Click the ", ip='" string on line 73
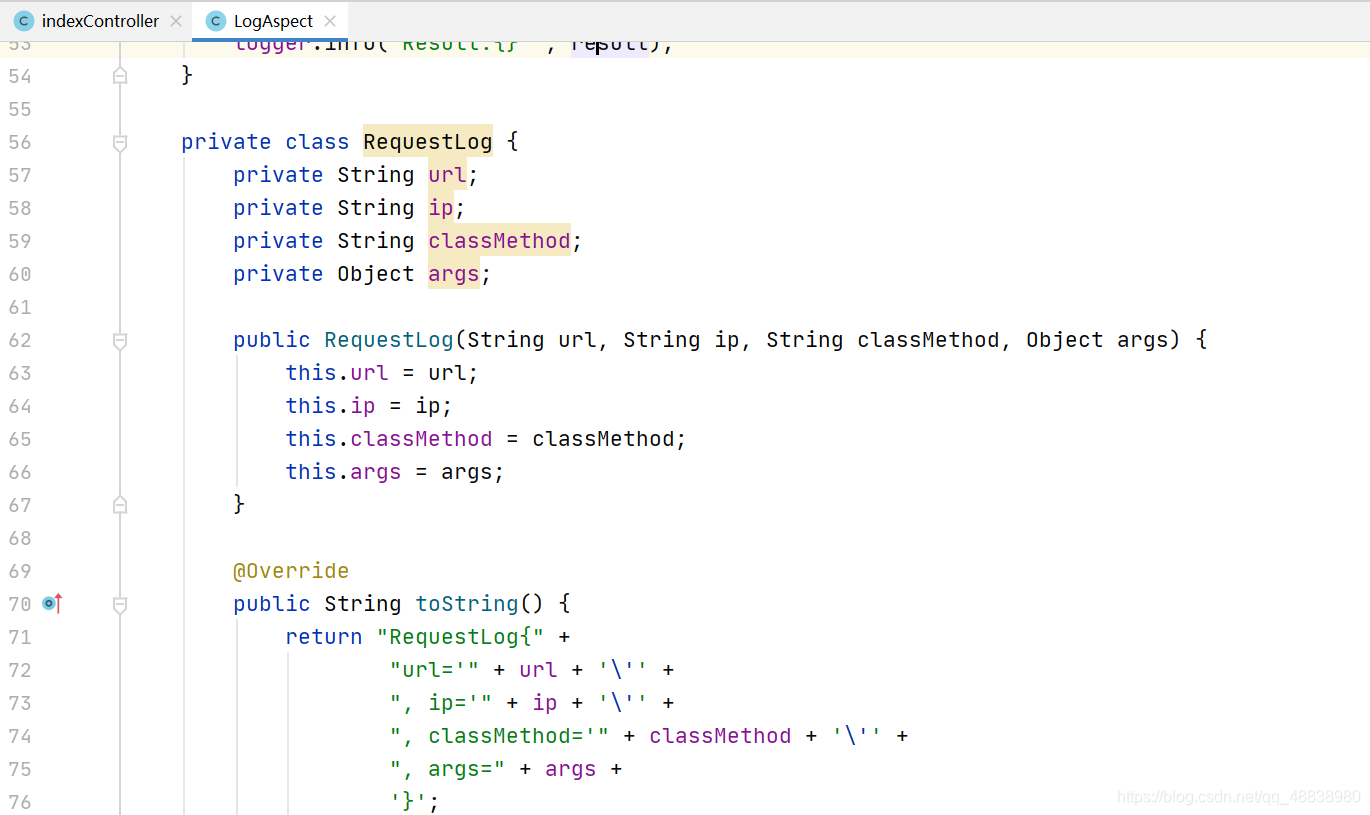Viewport: 1370px width, 815px height. 441,703
